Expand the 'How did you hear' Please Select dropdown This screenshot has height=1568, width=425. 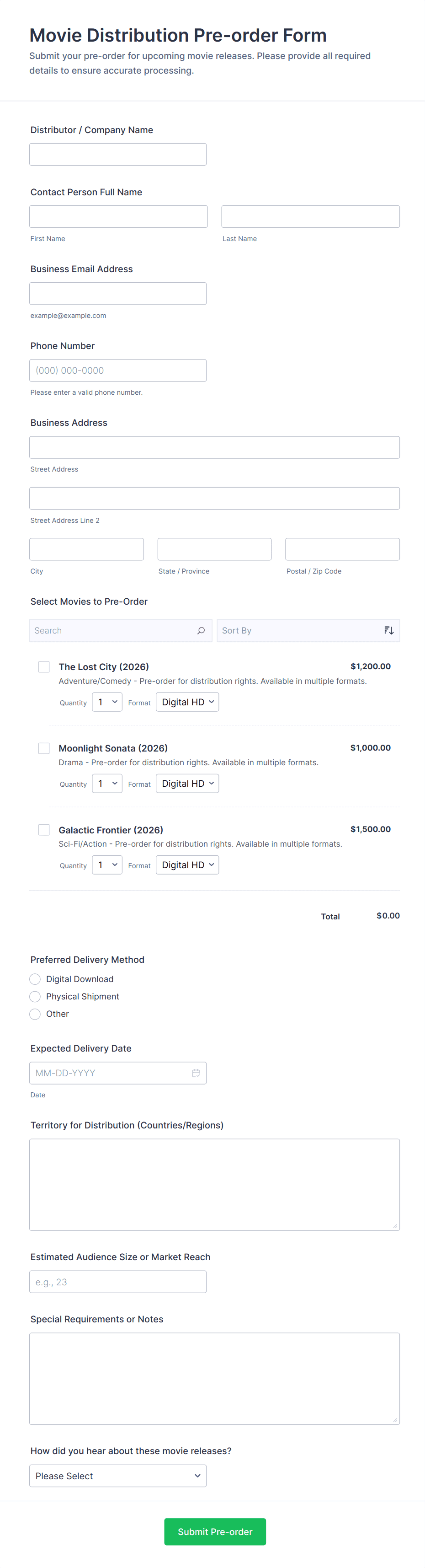[118, 1476]
